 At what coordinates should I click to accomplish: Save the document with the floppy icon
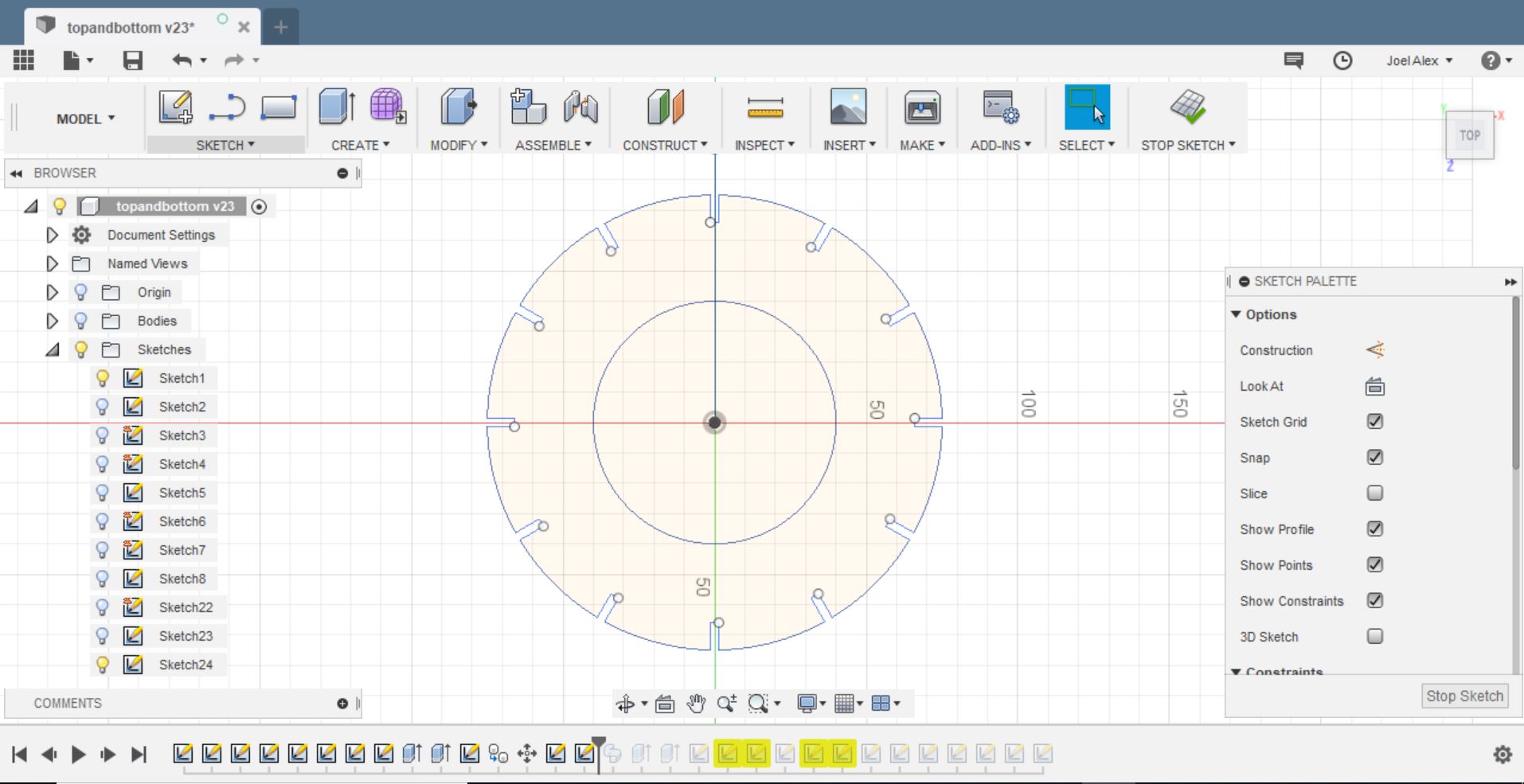tap(132, 60)
